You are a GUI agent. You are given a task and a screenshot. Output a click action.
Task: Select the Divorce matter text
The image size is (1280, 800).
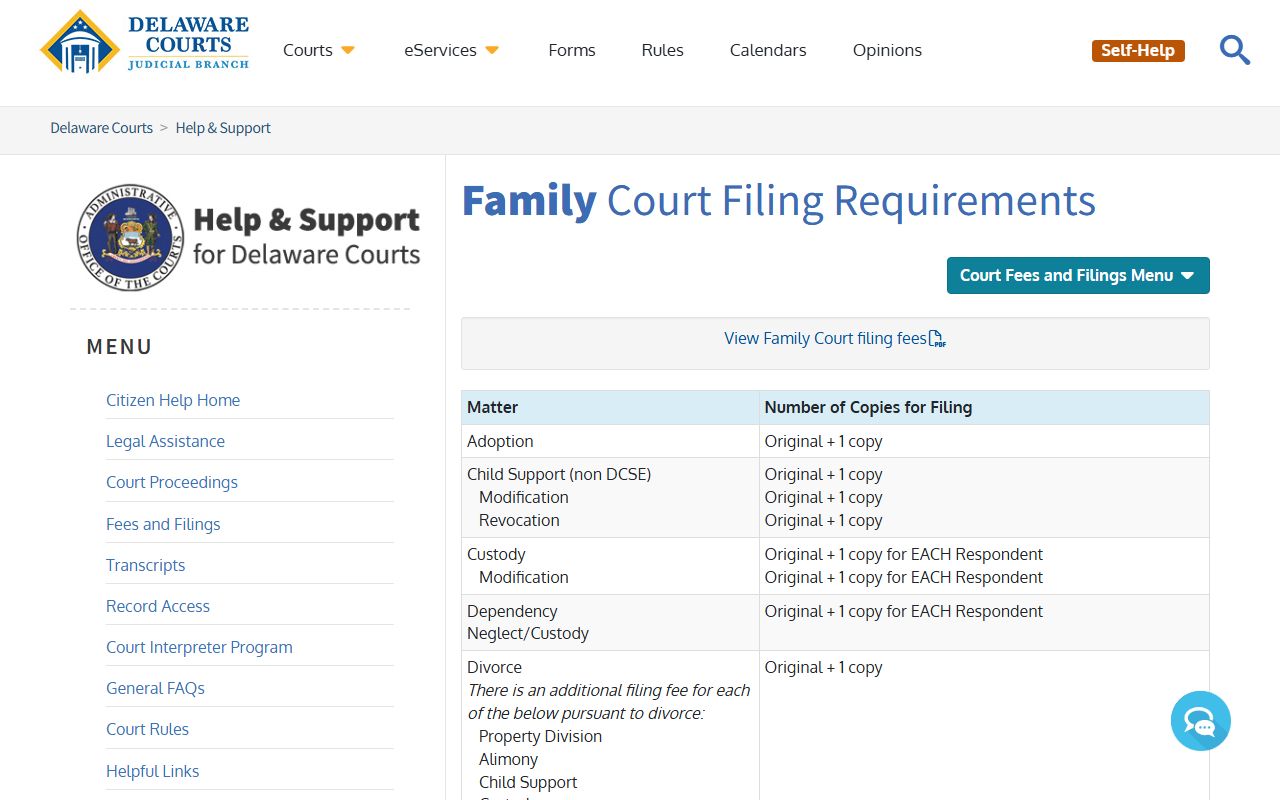(x=494, y=667)
